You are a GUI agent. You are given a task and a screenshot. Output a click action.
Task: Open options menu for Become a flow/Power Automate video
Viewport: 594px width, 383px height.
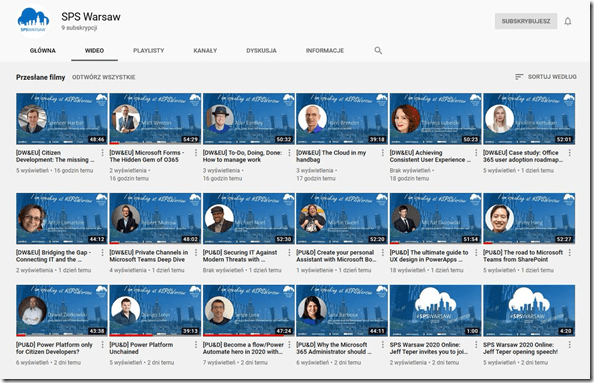click(x=289, y=345)
